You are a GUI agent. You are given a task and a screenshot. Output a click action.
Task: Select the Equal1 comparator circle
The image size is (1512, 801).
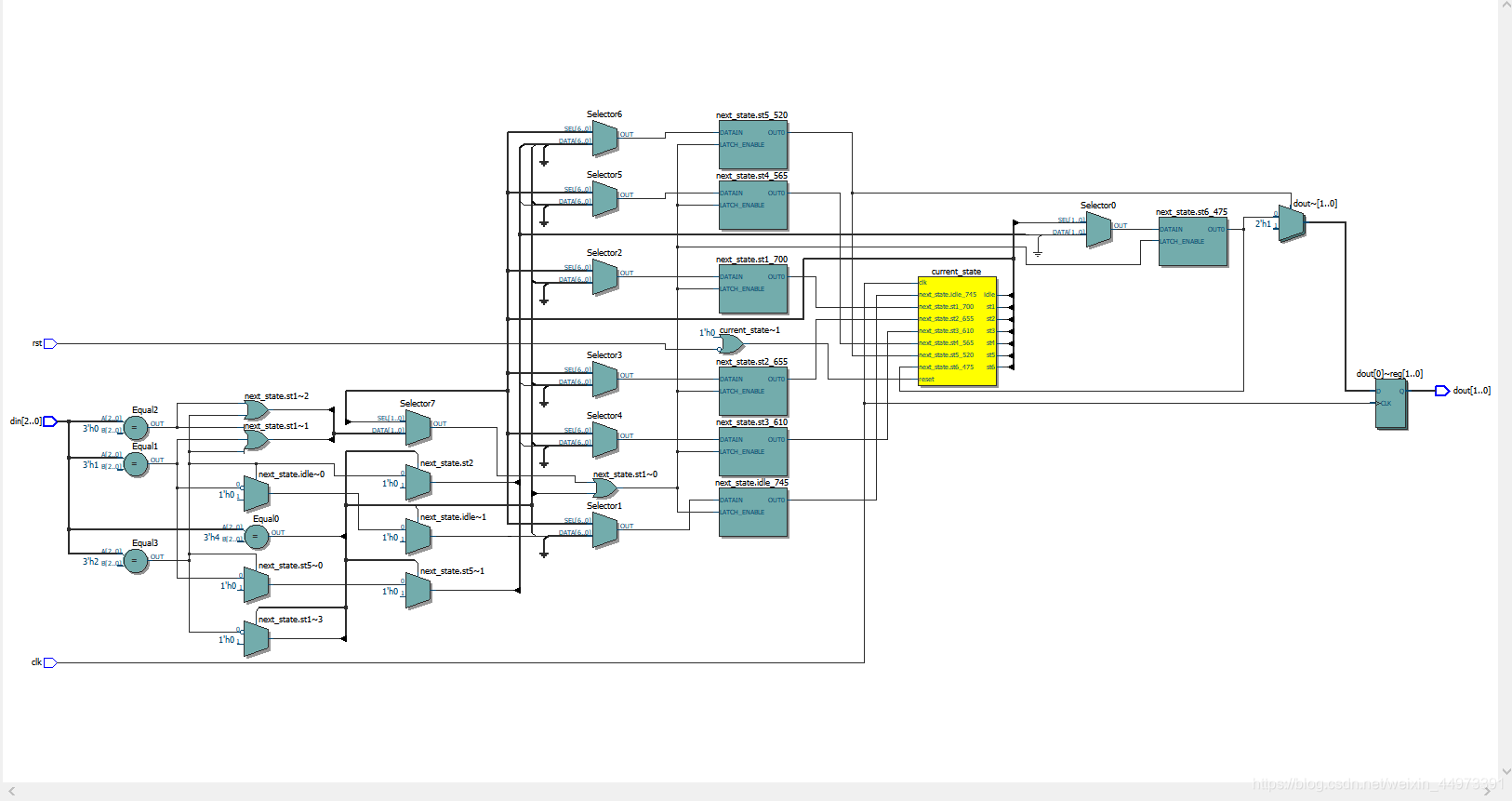136,464
